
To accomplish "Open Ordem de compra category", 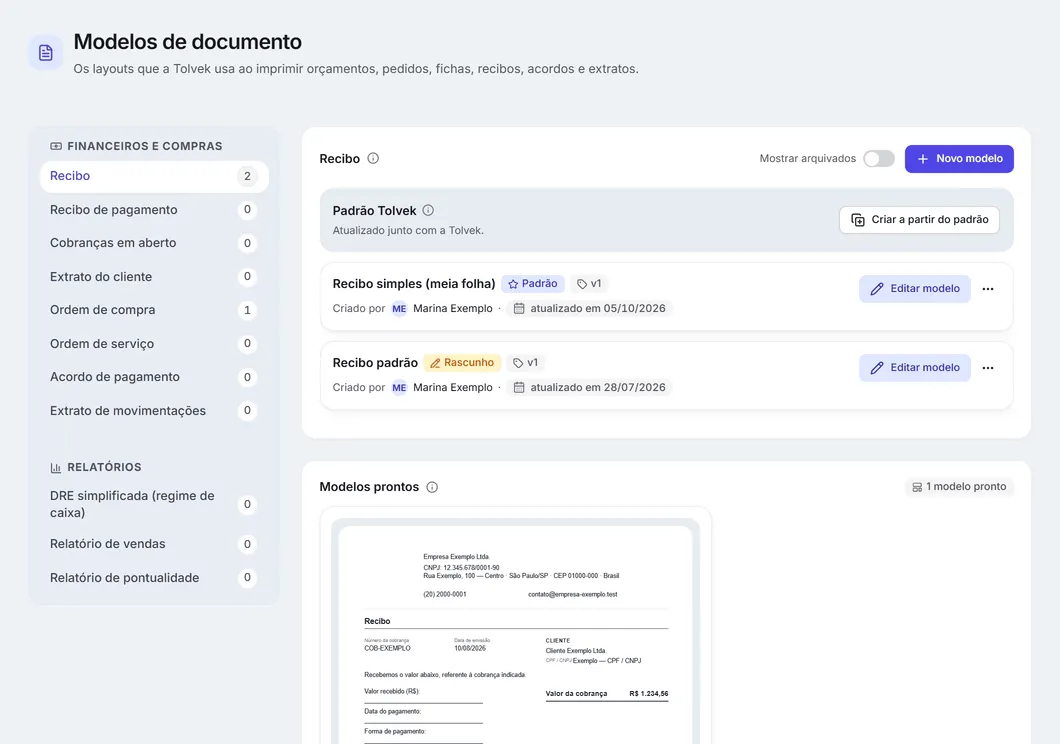I will pos(154,310).
